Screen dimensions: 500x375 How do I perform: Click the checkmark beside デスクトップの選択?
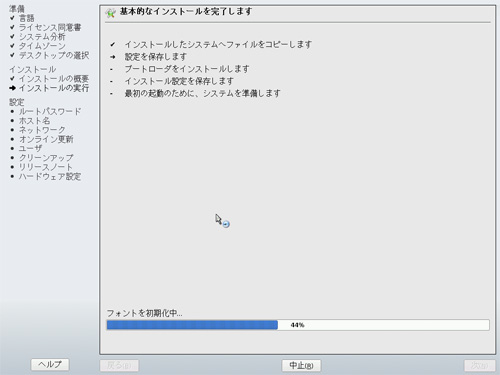(x=12, y=55)
